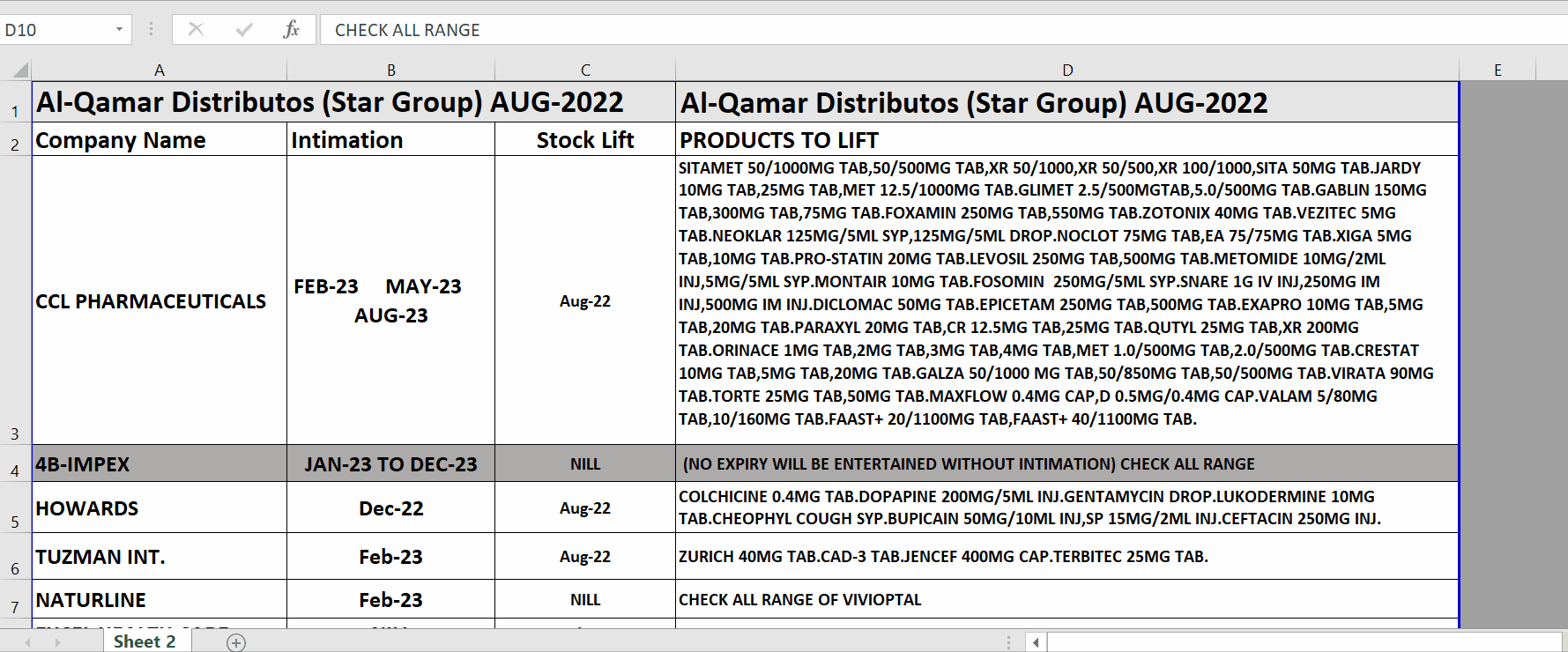This screenshot has width=1568, height=652.
Task: Click the Name Box resize handle dots
Action: (151, 30)
